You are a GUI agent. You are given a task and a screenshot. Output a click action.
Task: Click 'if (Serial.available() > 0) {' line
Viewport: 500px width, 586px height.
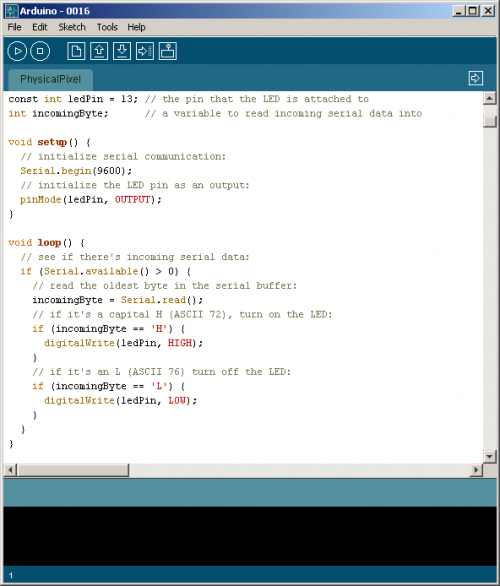(x=105, y=271)
